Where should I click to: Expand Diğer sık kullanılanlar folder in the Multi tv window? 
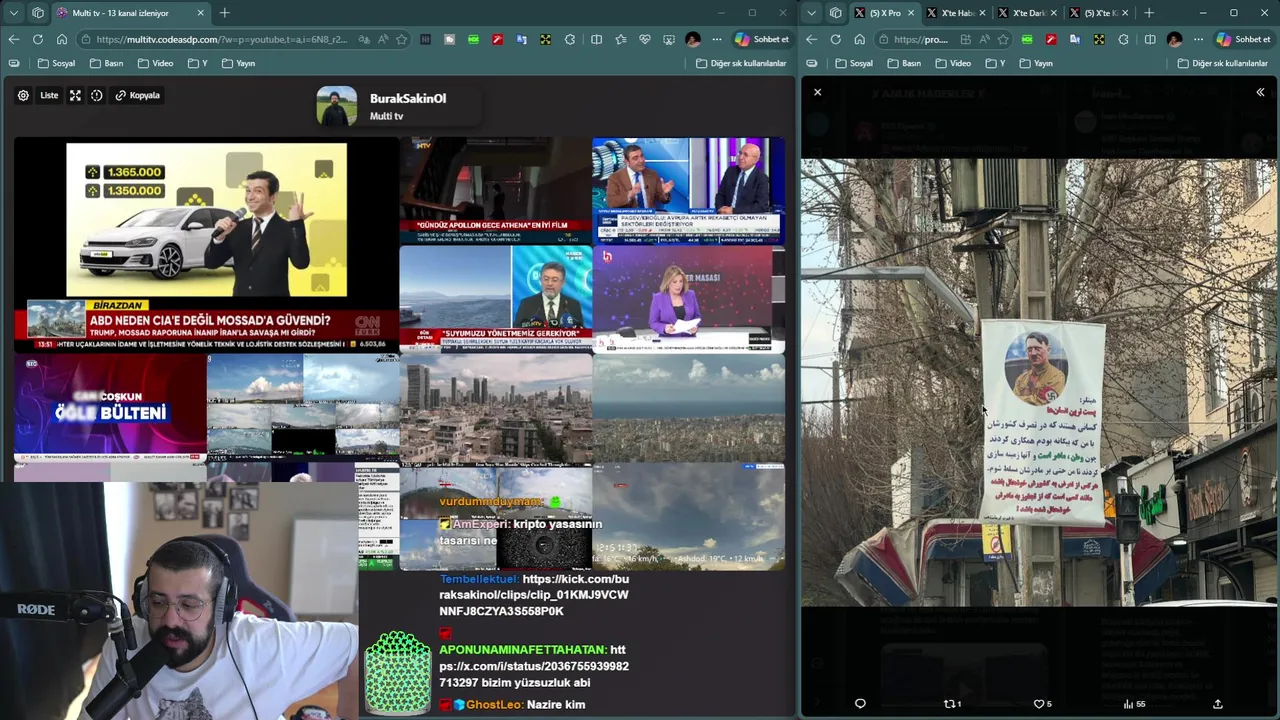[x=741, y=63]
